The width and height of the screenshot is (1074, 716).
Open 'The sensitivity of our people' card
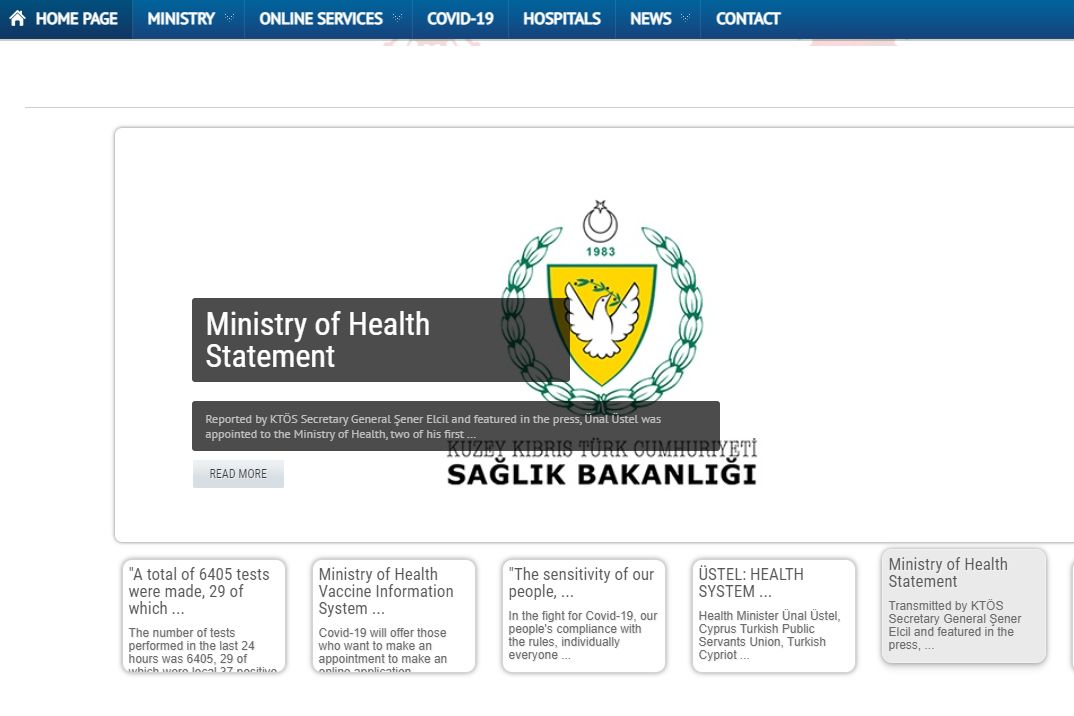(x=584, y=615)
